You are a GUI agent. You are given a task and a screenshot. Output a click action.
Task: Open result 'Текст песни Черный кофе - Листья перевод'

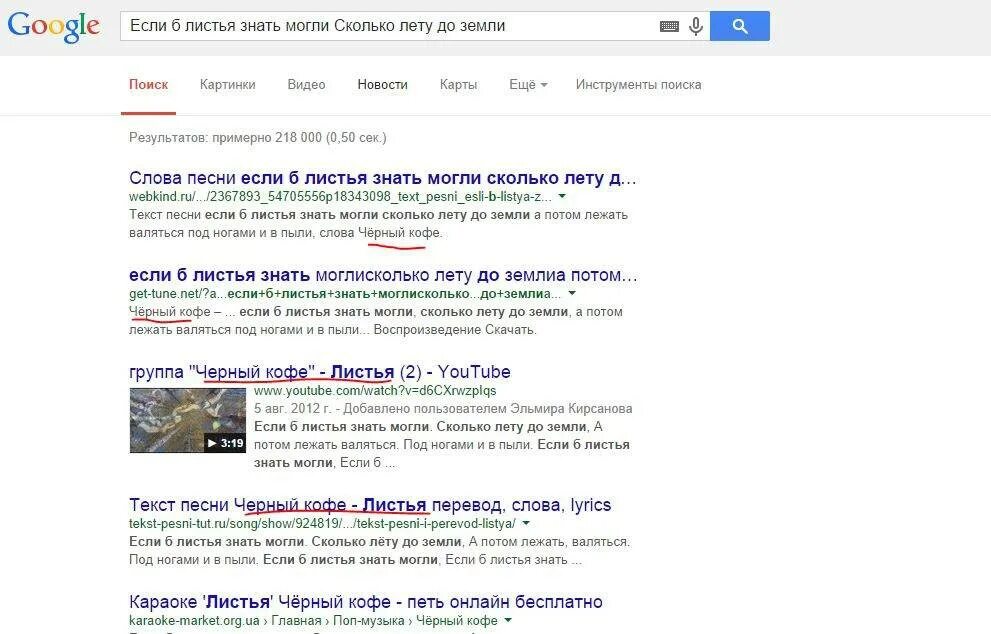(370, 505)
